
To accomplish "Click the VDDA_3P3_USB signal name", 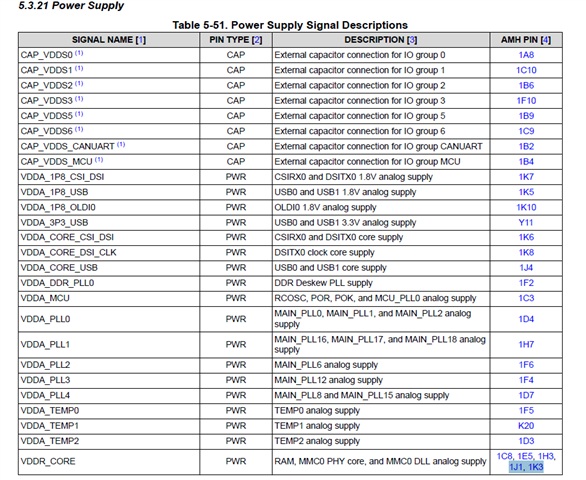I will tap(54, 223).
